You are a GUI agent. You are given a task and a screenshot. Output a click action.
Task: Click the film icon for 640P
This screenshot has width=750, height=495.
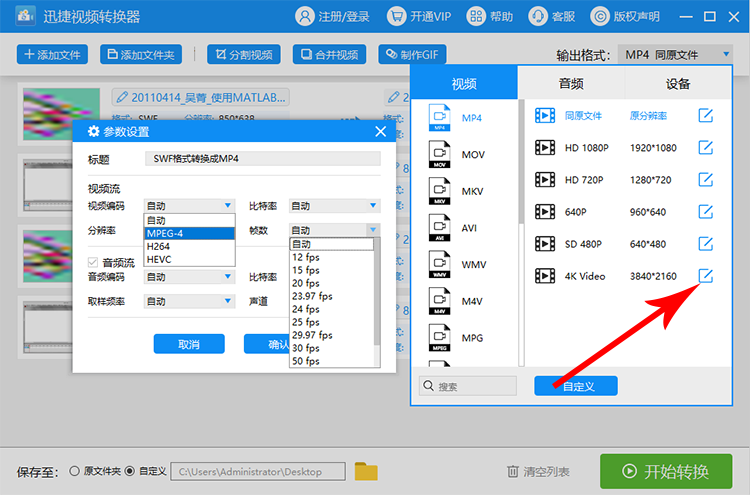(545, 211)
